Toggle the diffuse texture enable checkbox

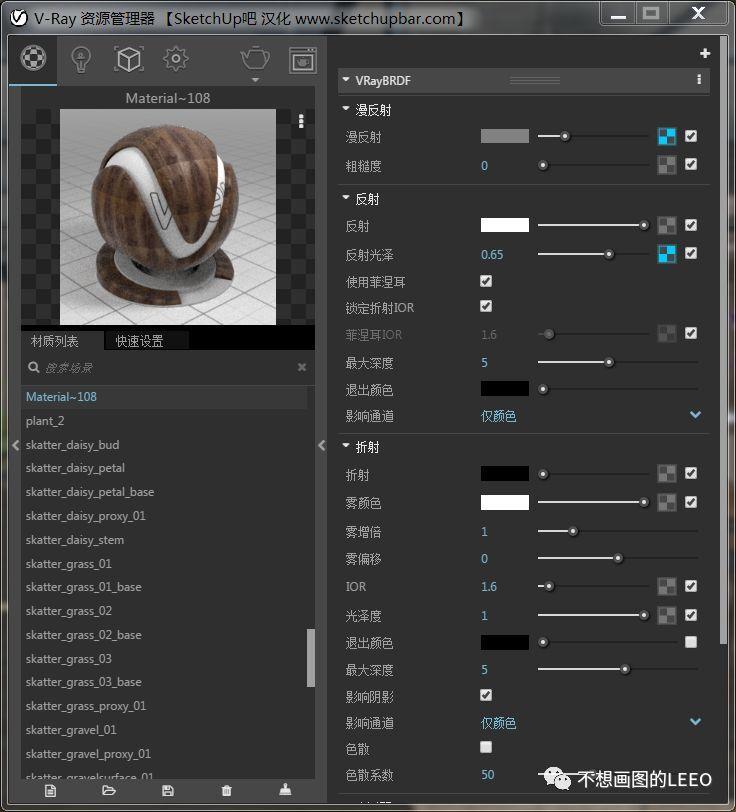point(691,136)
